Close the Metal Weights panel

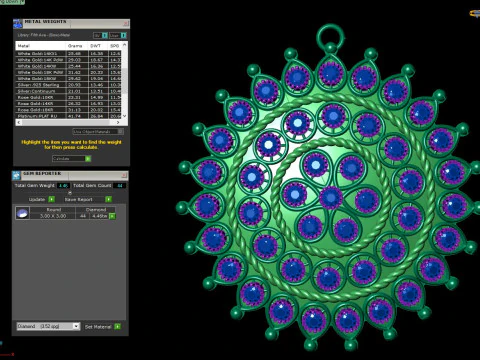(x=126, y=23)
